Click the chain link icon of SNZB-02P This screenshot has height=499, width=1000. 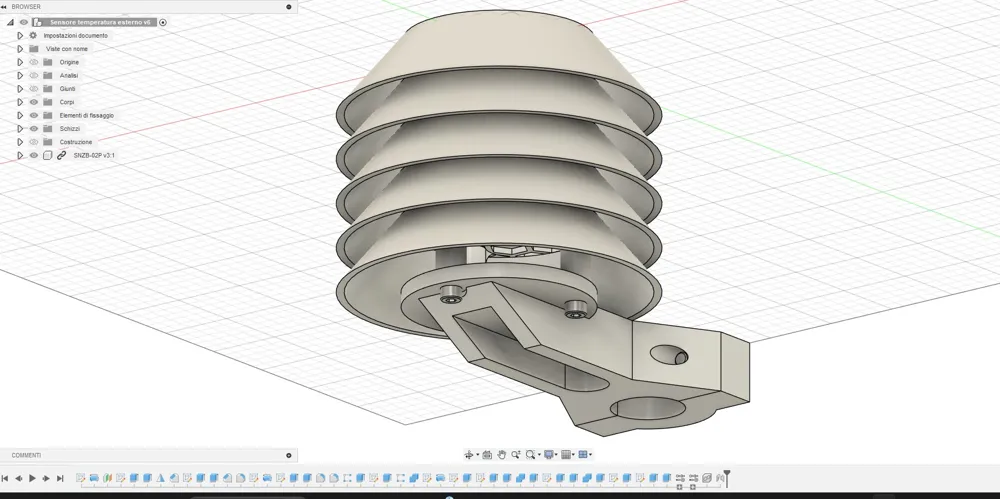pos(62,155)
